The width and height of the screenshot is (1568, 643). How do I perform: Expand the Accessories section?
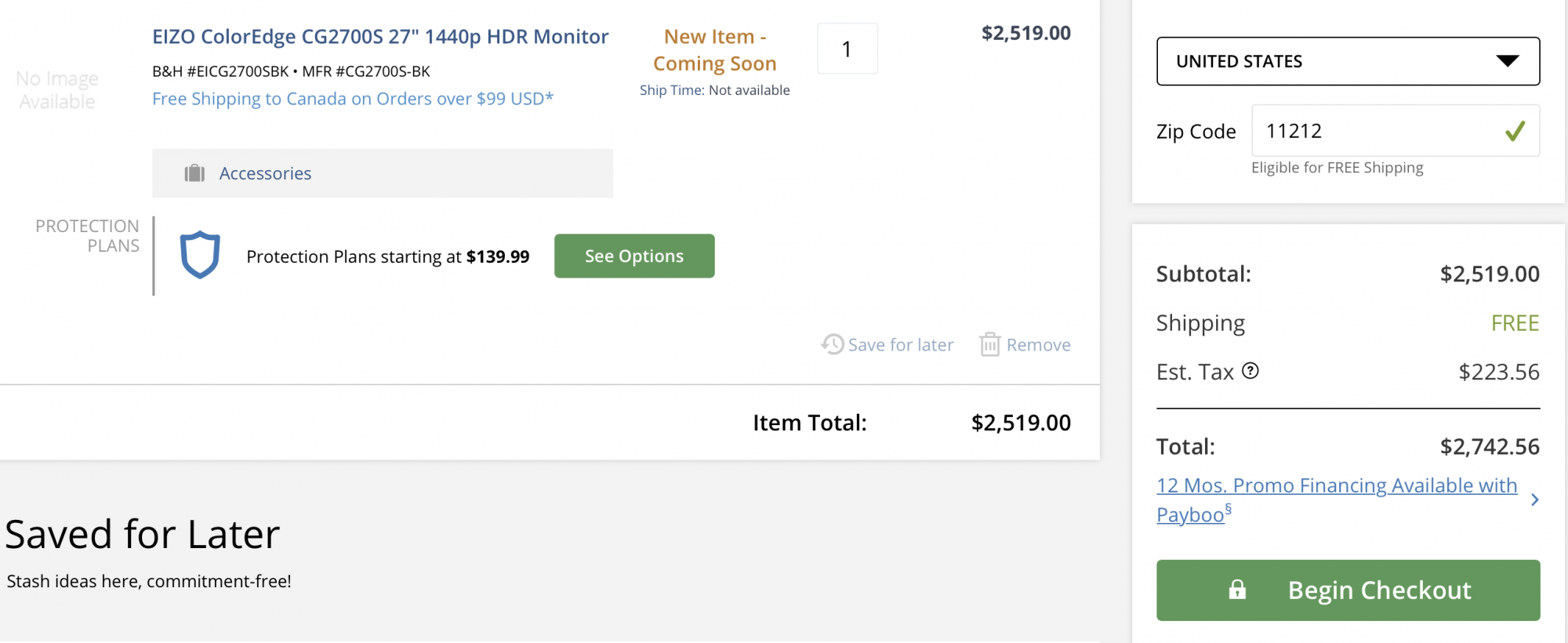pos(265,173)
